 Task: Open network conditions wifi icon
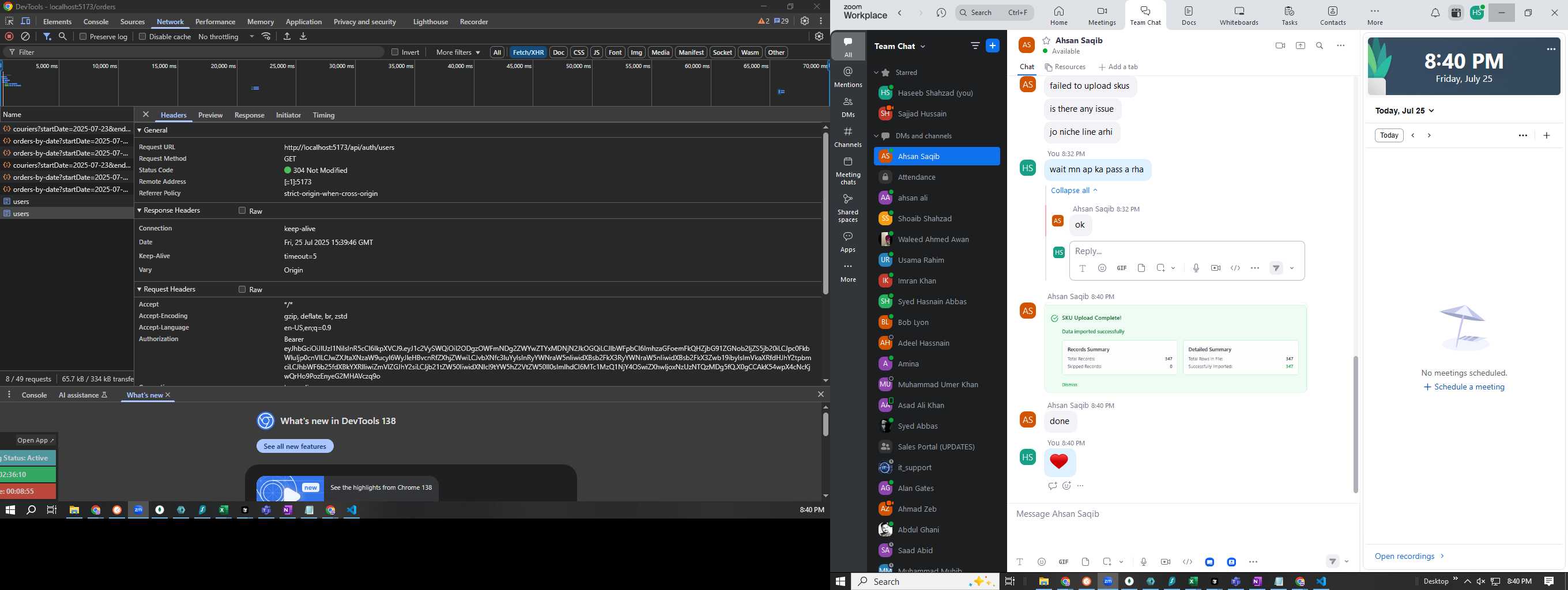tap(266, 36)
